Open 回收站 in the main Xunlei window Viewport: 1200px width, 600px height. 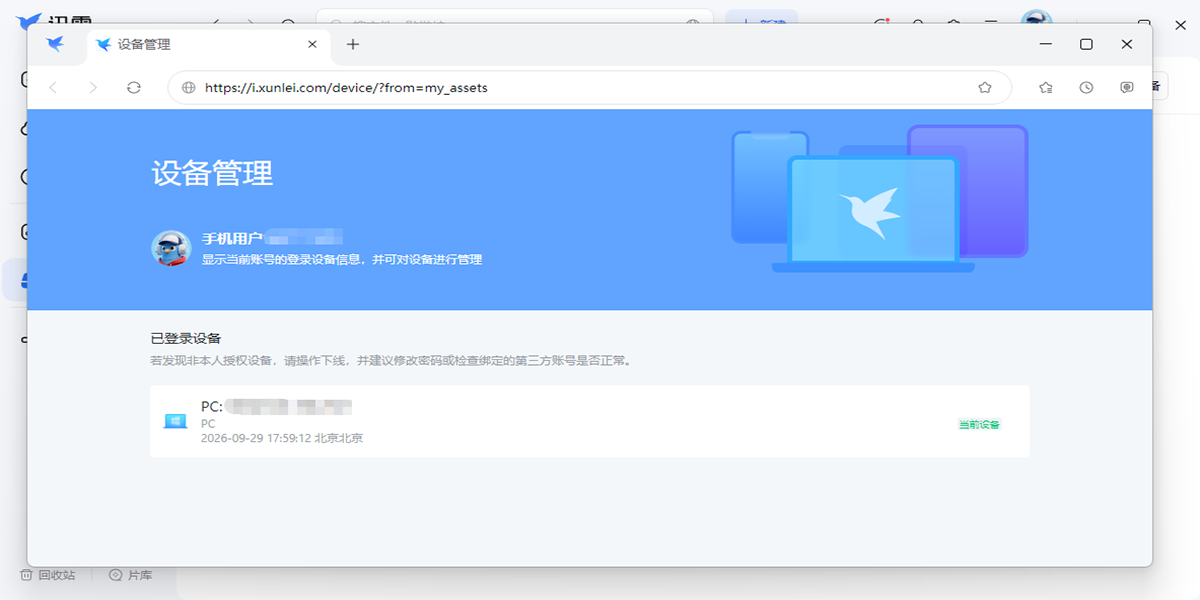click(47, 575)
